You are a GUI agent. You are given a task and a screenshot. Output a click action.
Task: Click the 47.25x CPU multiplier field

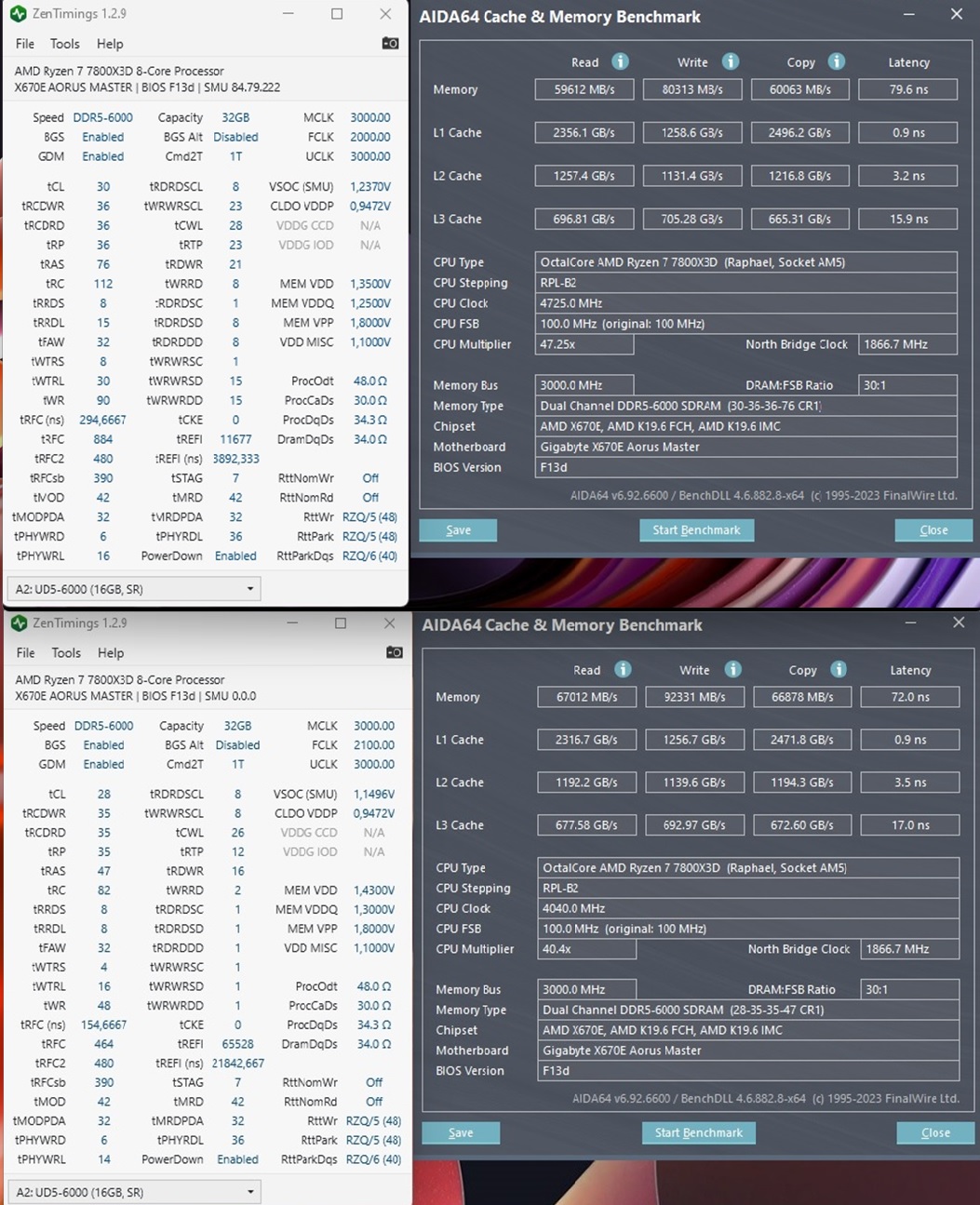[x=584, y=344]
